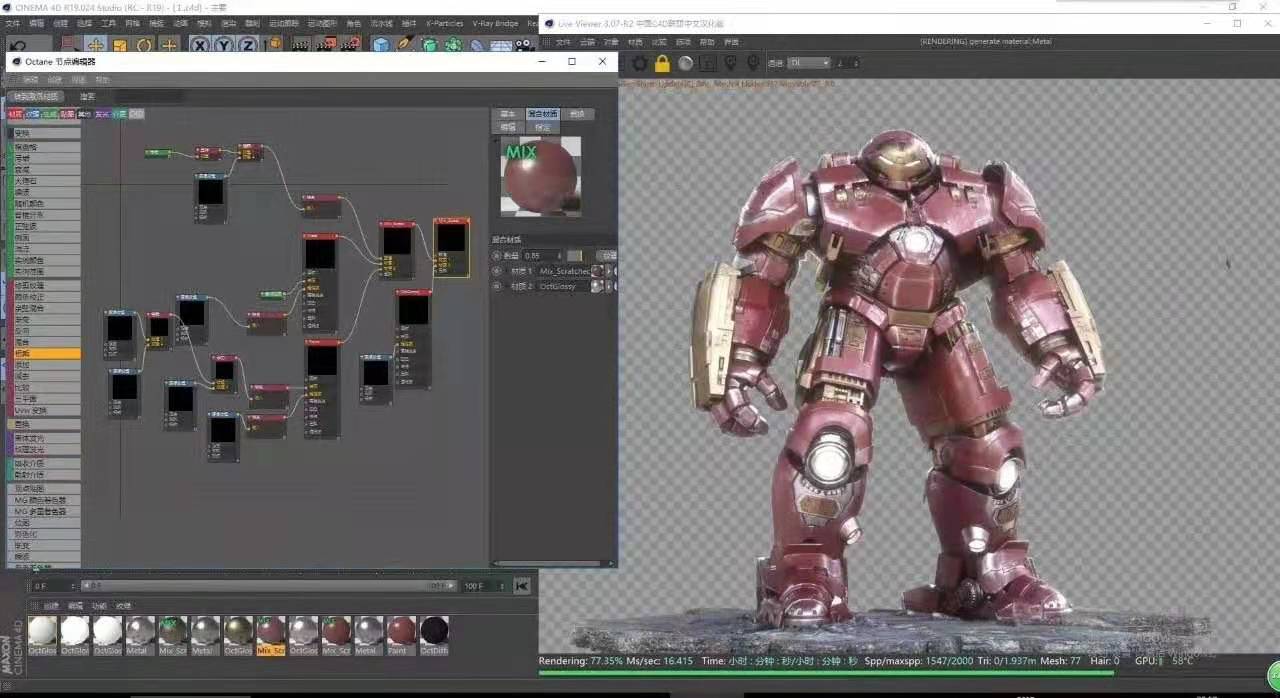Select the Pen spline tool icon
The height and width of the screenshot is (698, 1280).
point(405,45)
